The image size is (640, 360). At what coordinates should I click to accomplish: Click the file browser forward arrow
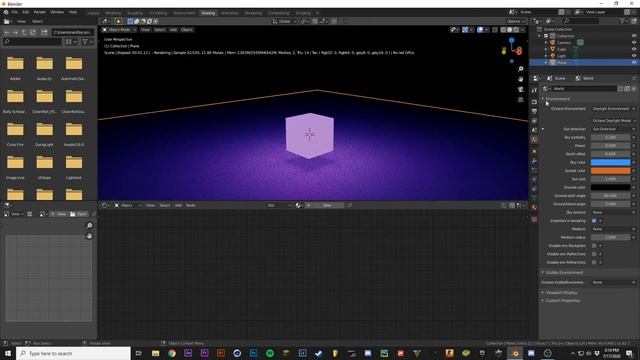pos(15,32)
